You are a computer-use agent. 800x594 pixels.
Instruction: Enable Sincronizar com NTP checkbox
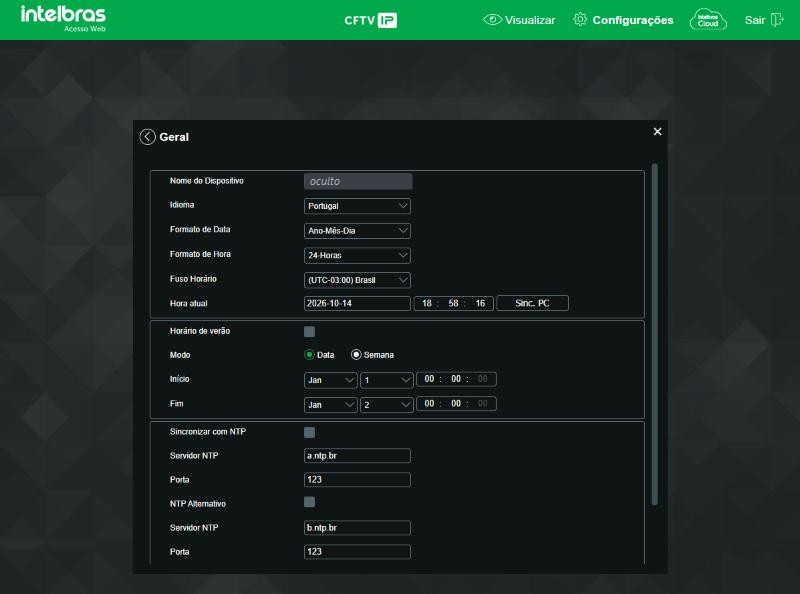(309, 432)
